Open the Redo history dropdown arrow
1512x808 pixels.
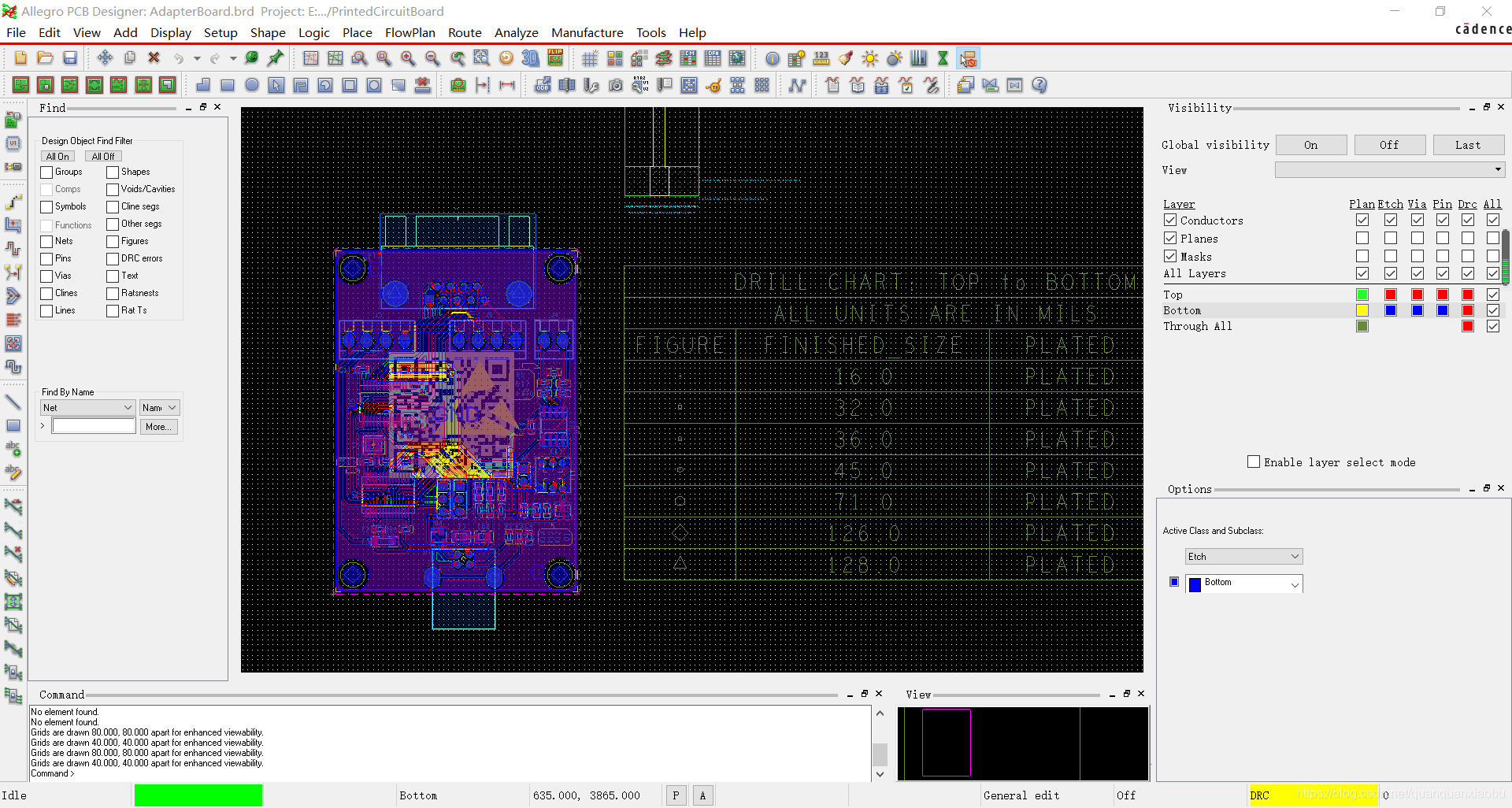coord(233,58)
